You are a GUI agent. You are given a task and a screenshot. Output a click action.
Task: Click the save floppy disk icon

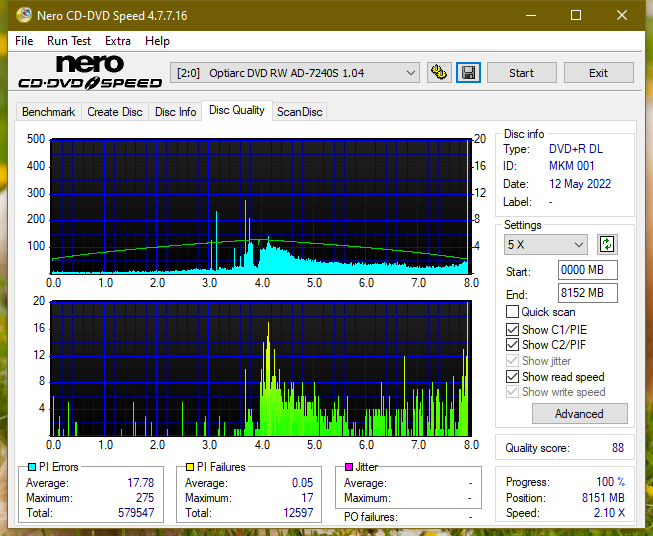(468, 73)
